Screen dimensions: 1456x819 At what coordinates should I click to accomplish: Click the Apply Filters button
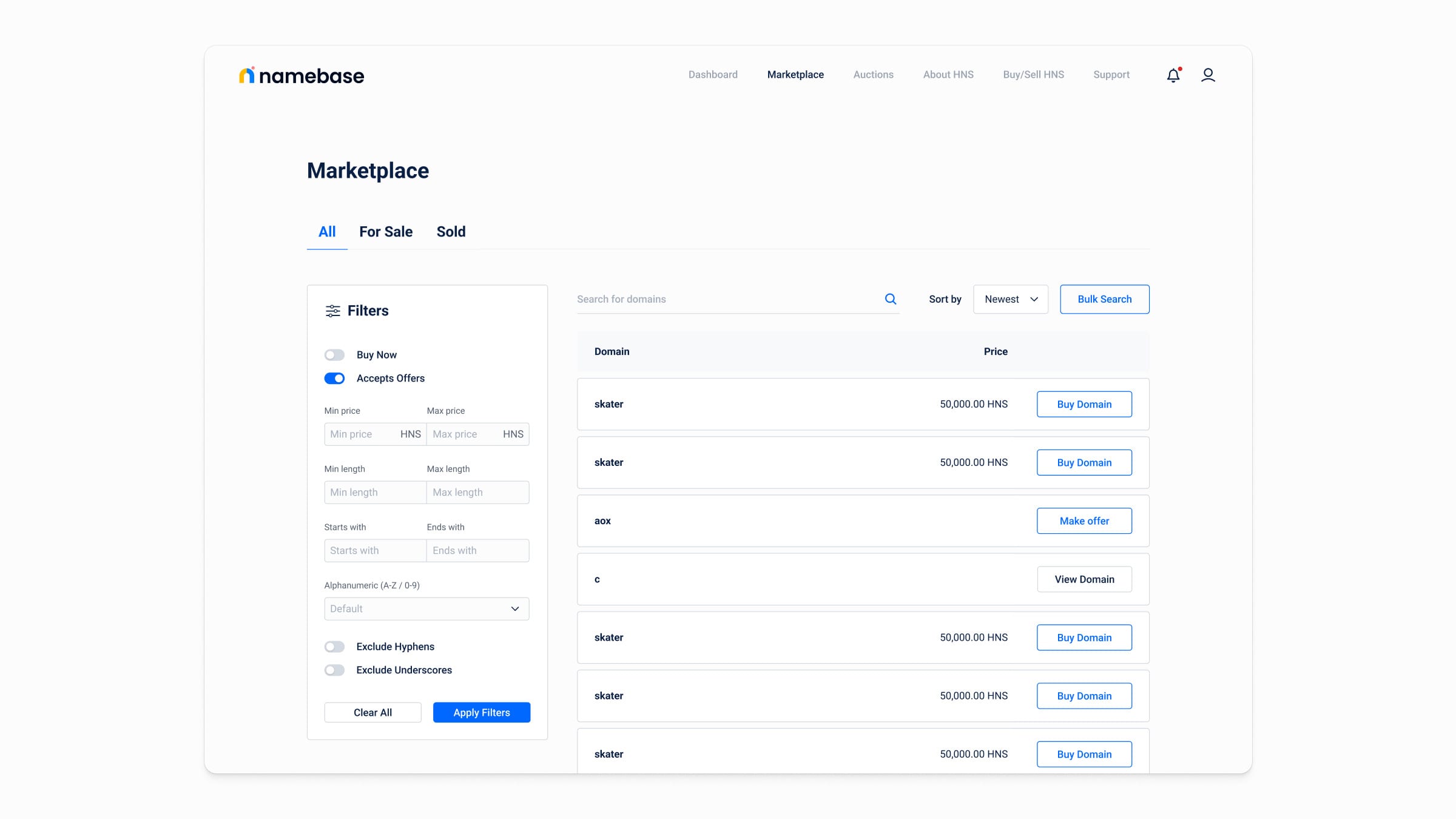click(482, 713)
